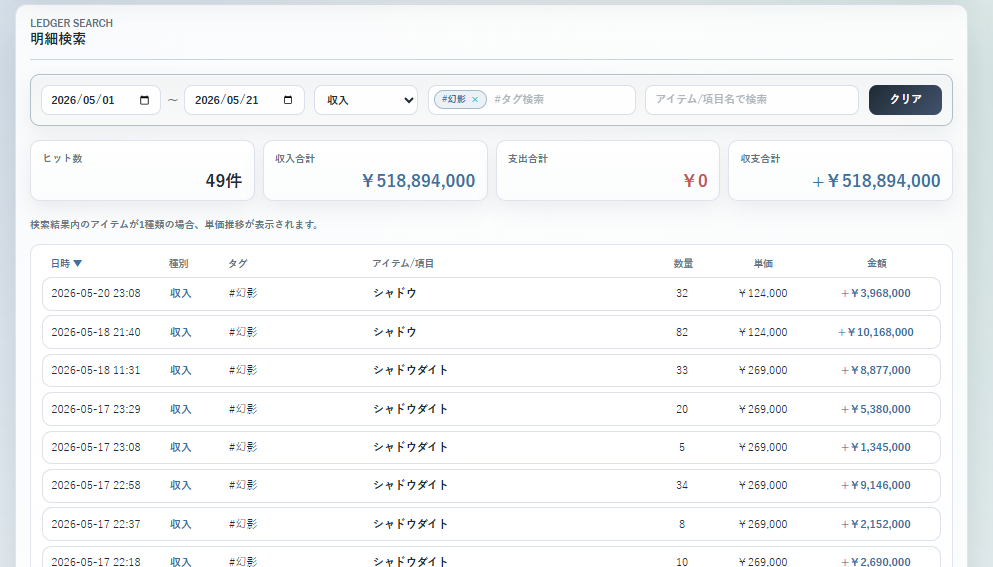Click the amount +¥1,345,000
Image resolution: width=993 pixels, height=567 pixels.
tap(876, 447)
